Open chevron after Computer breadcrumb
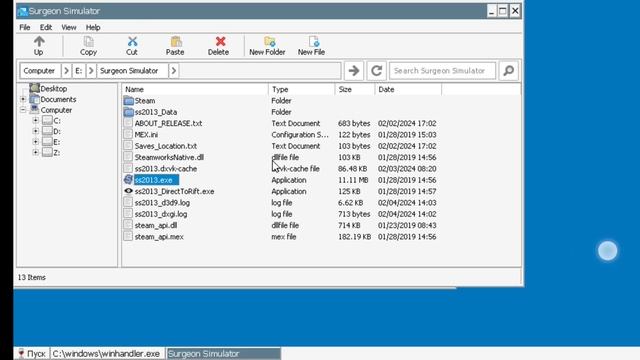 66,71
